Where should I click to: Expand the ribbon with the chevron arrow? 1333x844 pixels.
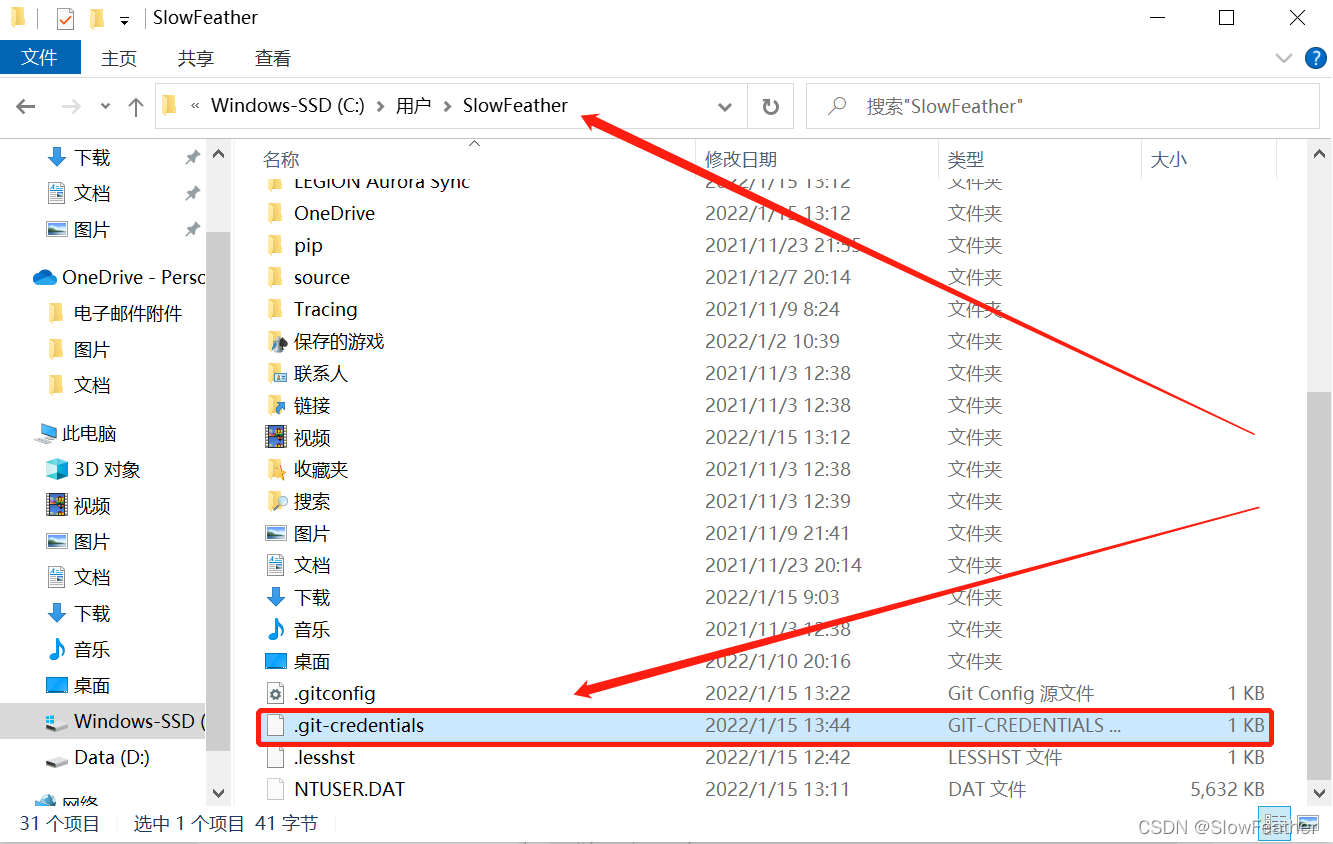tap(1284, 58)
